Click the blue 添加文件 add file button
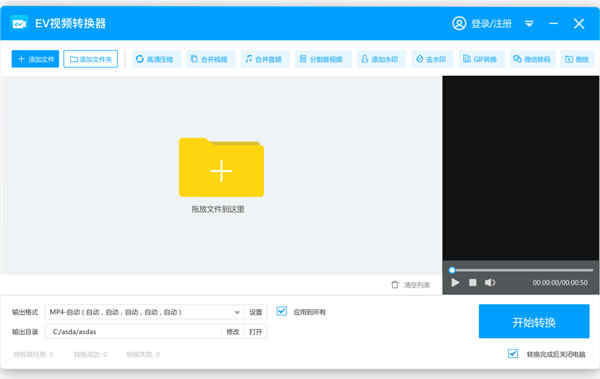The height and width of the screenshot is (379, 600). coord(35,59)
